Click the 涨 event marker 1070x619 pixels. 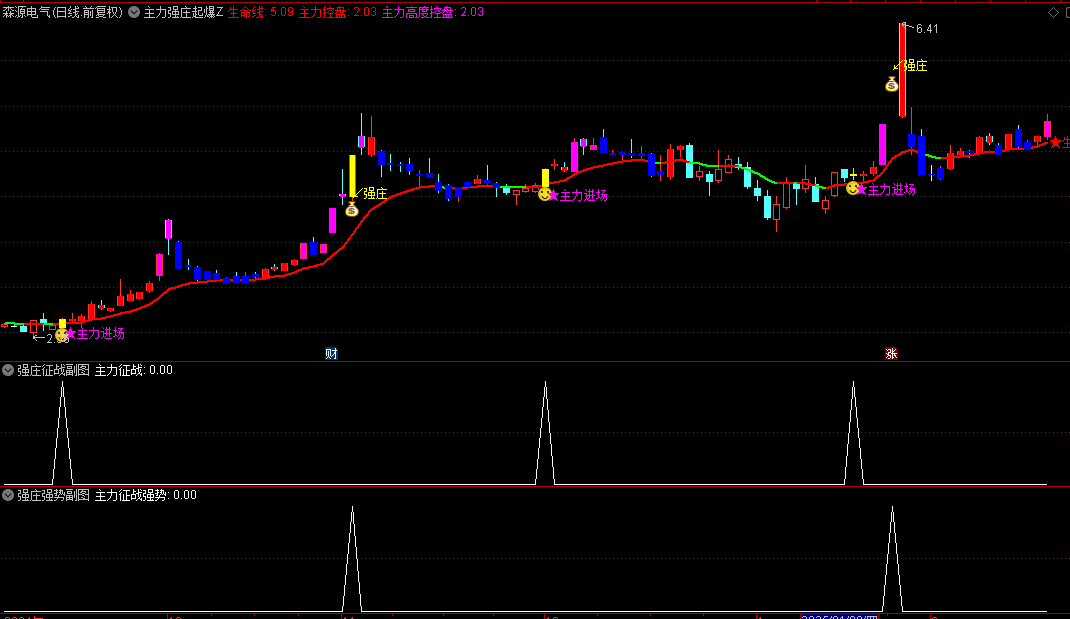[x=891, y=354]
